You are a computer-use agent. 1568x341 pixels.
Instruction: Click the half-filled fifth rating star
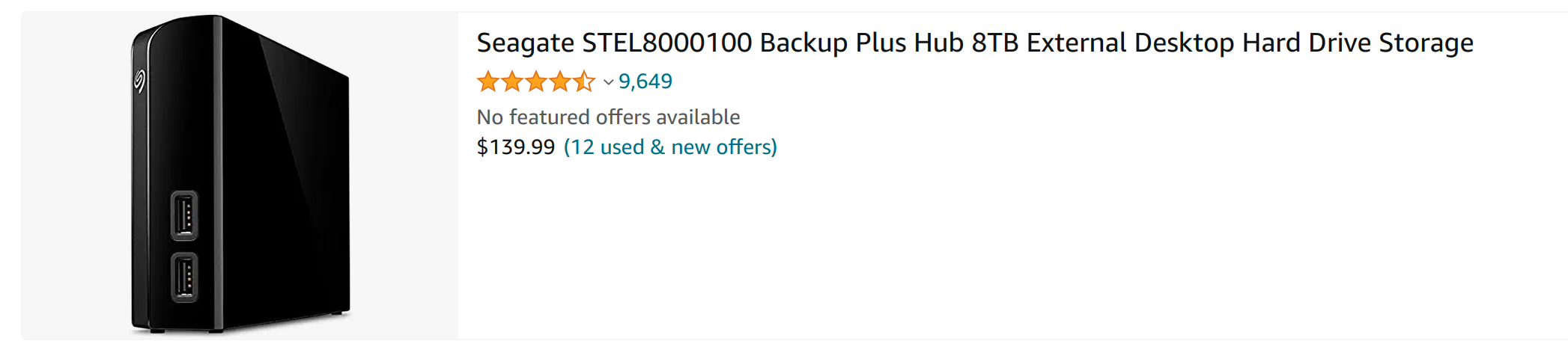(584, 81)
